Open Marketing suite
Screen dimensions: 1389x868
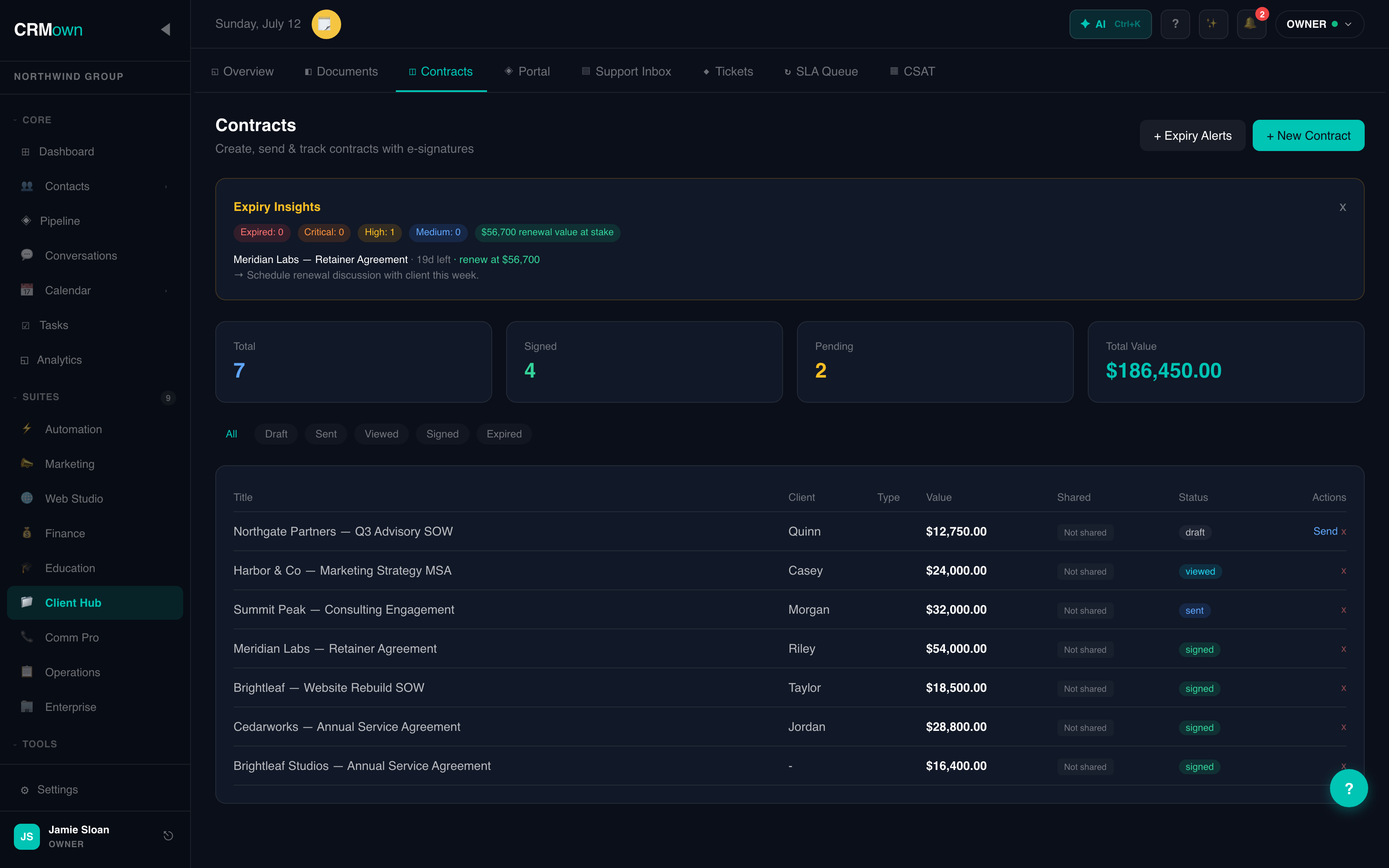(x=95, y=464)
